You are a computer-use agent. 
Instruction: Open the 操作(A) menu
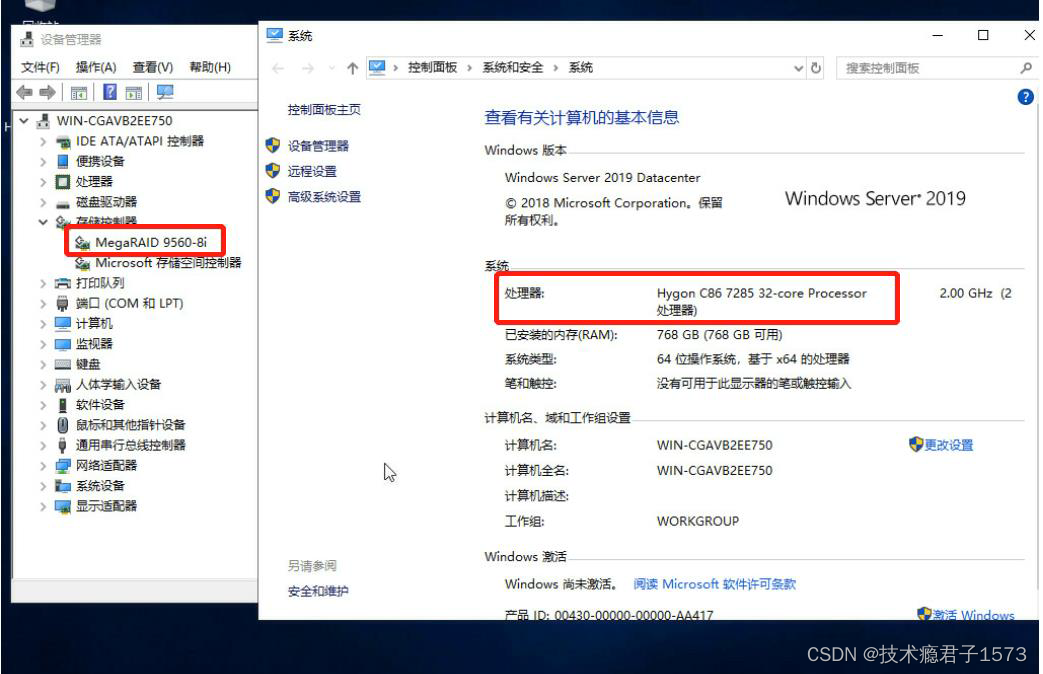[x=96, y=67]
